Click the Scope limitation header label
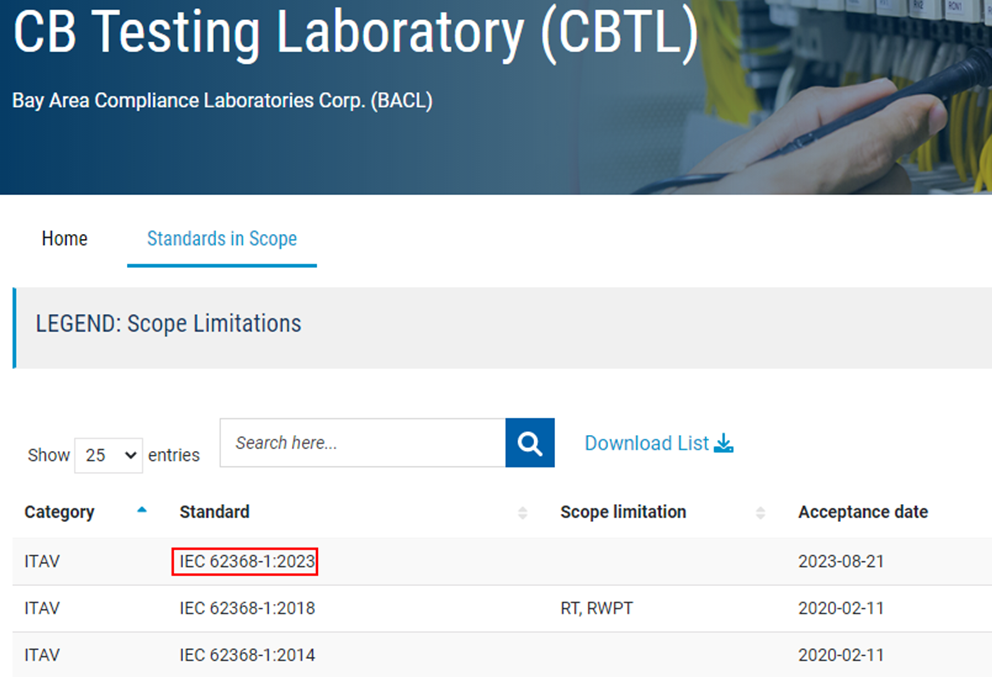992x678 pixels. tap(623, 512)
